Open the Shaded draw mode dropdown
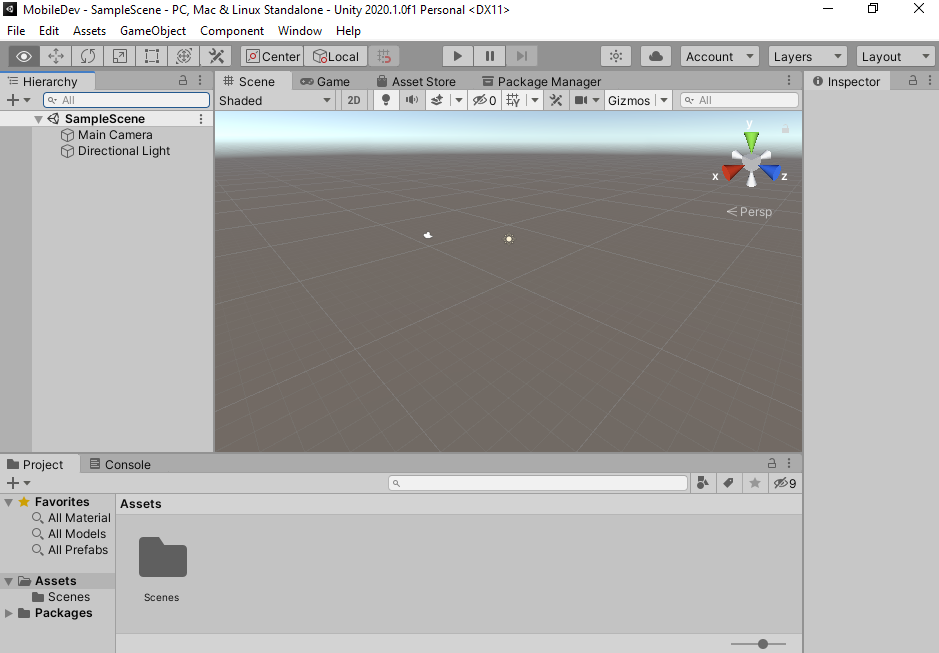Screen dimensions: 939x653 275,100
